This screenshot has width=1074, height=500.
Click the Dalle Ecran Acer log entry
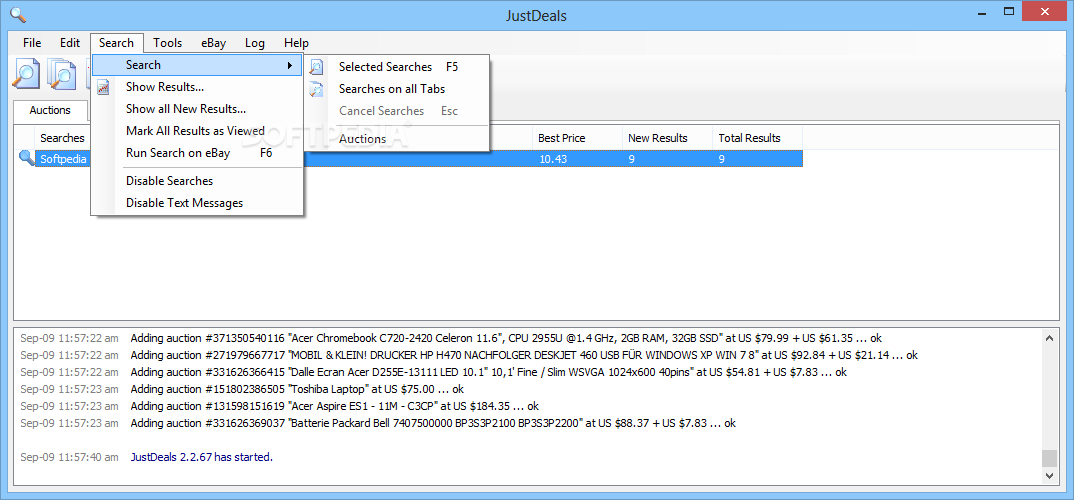(488, 372)
